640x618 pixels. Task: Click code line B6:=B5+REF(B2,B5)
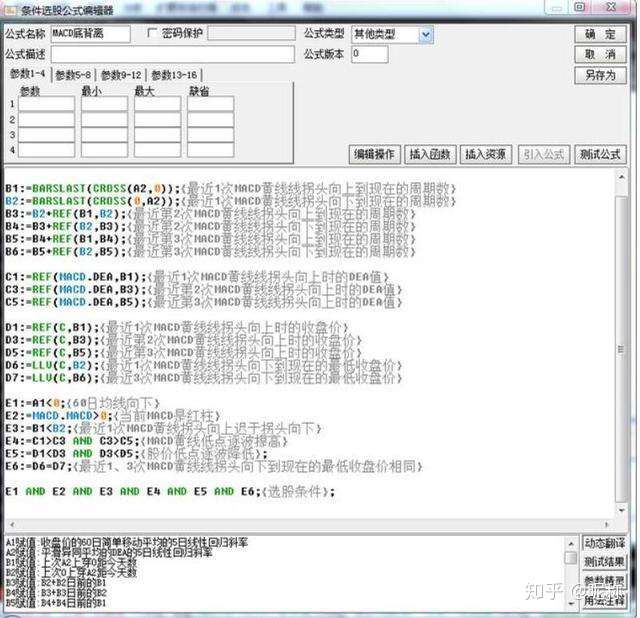click(211, 252)
